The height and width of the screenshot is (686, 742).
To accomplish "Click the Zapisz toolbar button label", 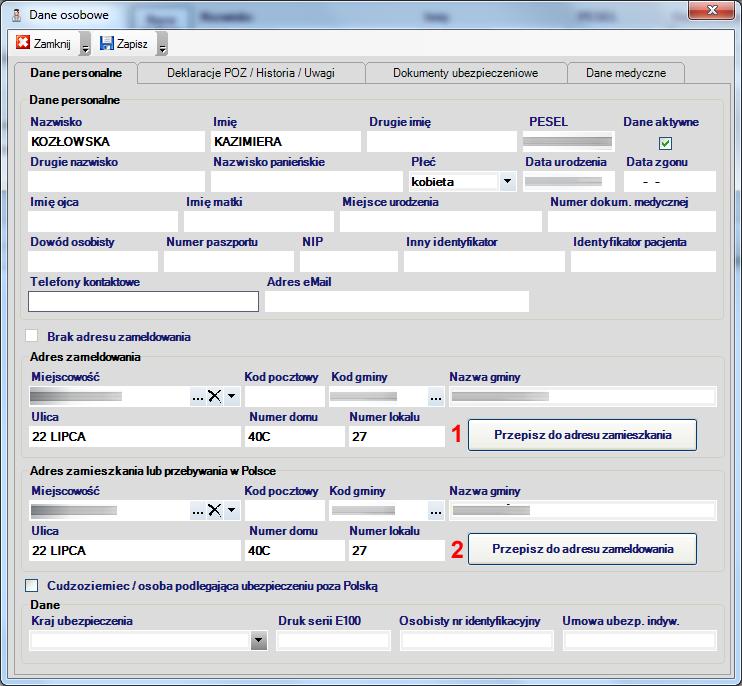I will coord(132,44).
